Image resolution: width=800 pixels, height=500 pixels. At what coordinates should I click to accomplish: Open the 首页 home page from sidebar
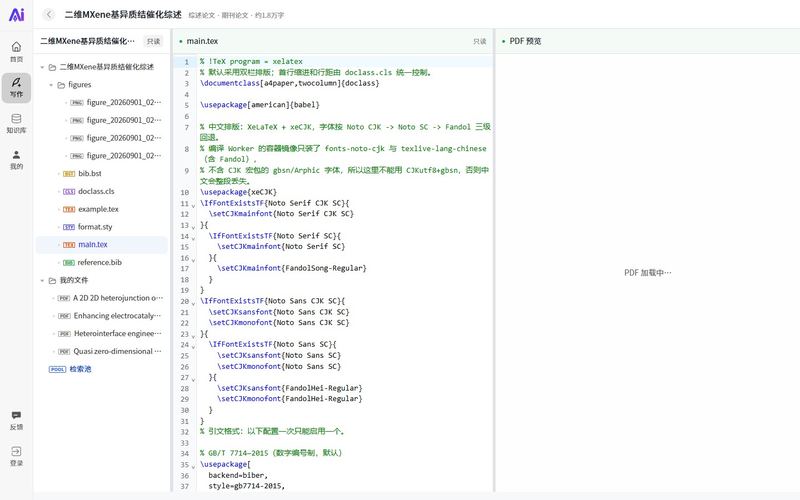(x=16, y=52)
